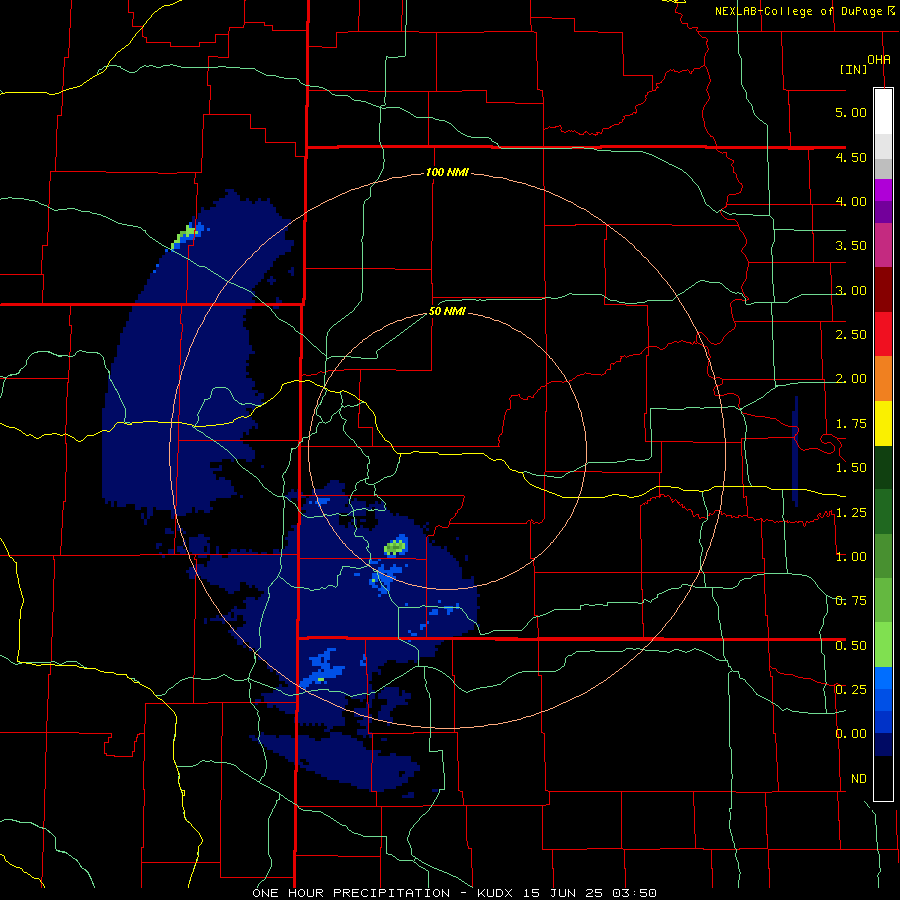Pick the light blue legend swatch

[x=883, y=678]
